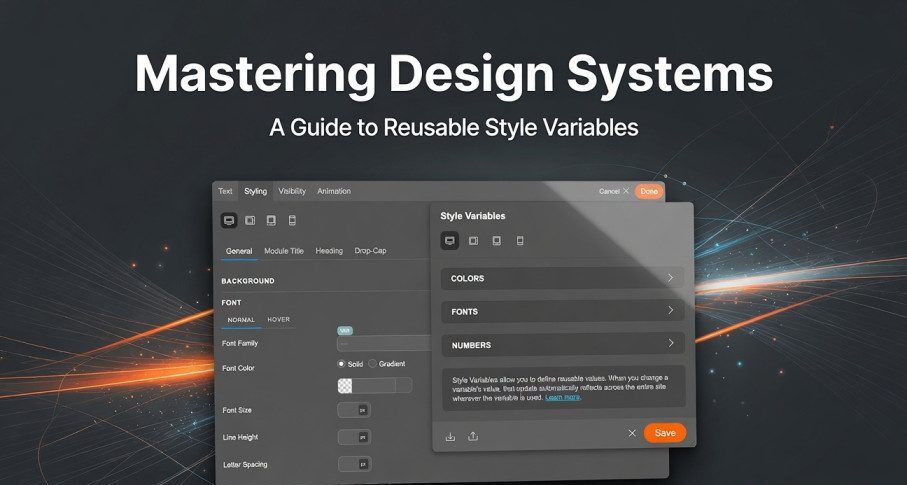Click the Font Family input field
Screen dimensions: 907x485
[x=384, y=343]
